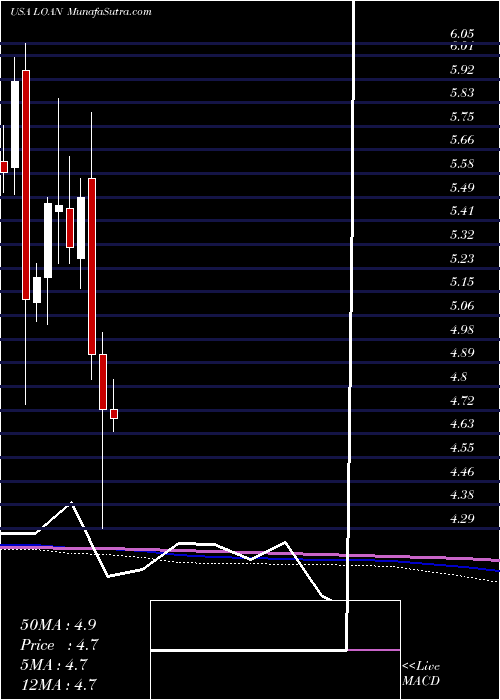Click the 5.41 price axis label
Screen dimensions: 500x700
tap(462, 210)
